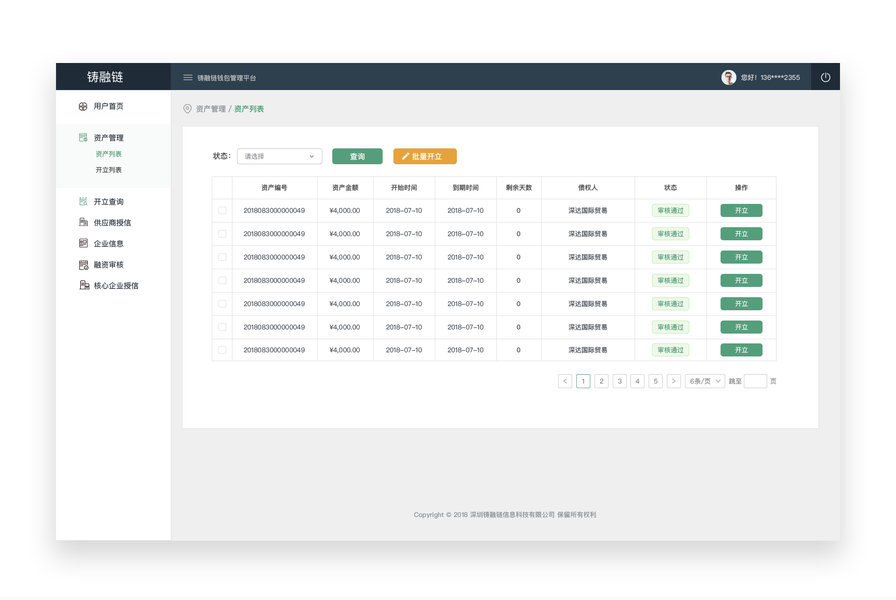Viewport: 896px width, 600px height.
Task: Click the 资产编号 column header
Action: pos(274,187)
